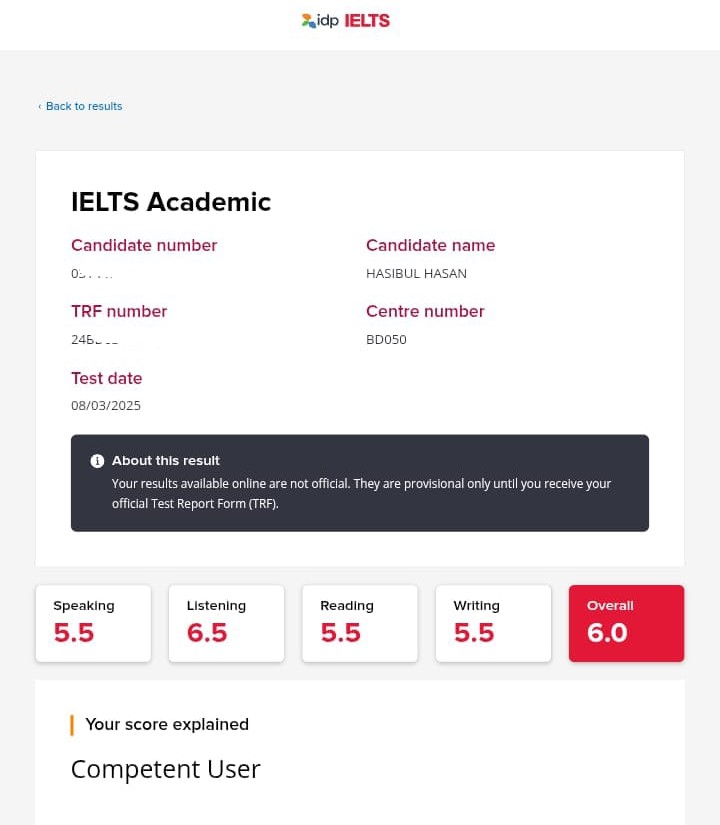Image resolution: width=720 pixels, height=825 pixels.
Task: Click the red Overall 6.0 card
Action: (x=626, y=623)
